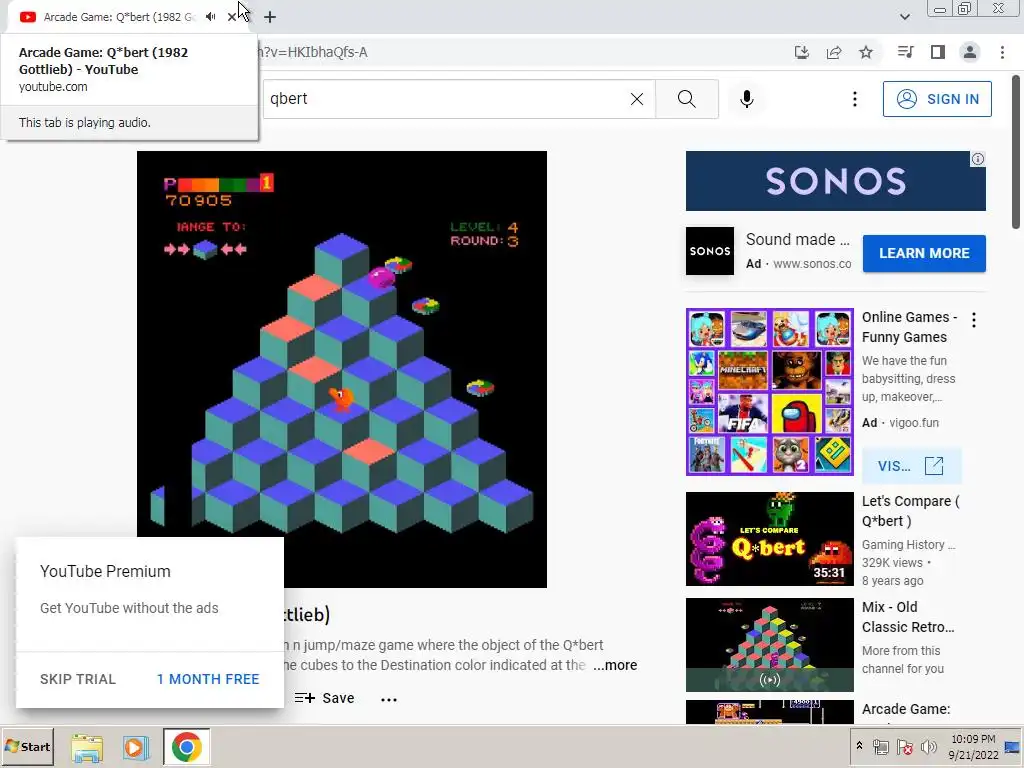This screenshot has width=1024, height=768.
Task: Open the YouTube settings three-dot menu
Action: coord(854,99)
